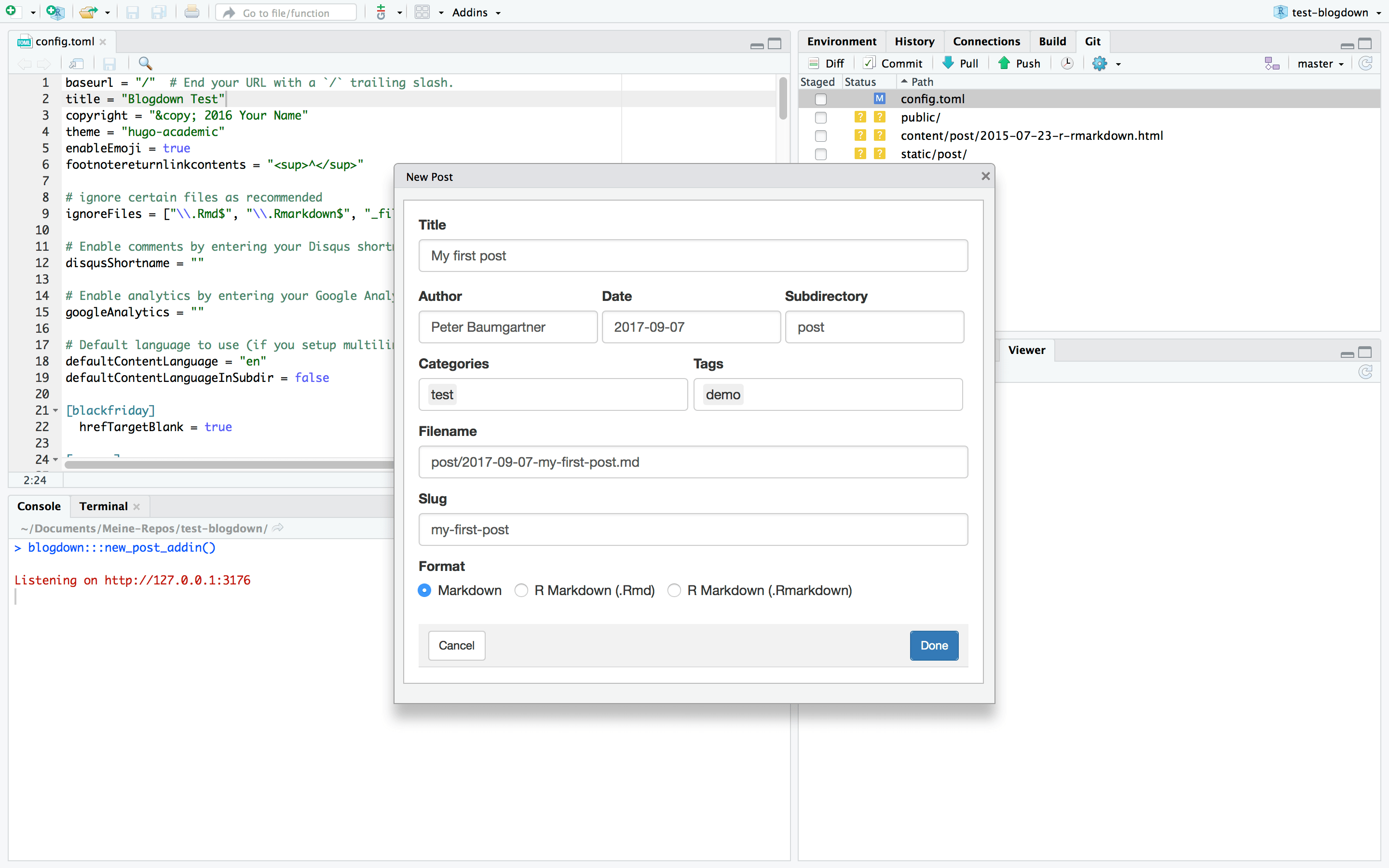Click into the Slug text field
The image size is (1389, 868).
click(693, 529)
